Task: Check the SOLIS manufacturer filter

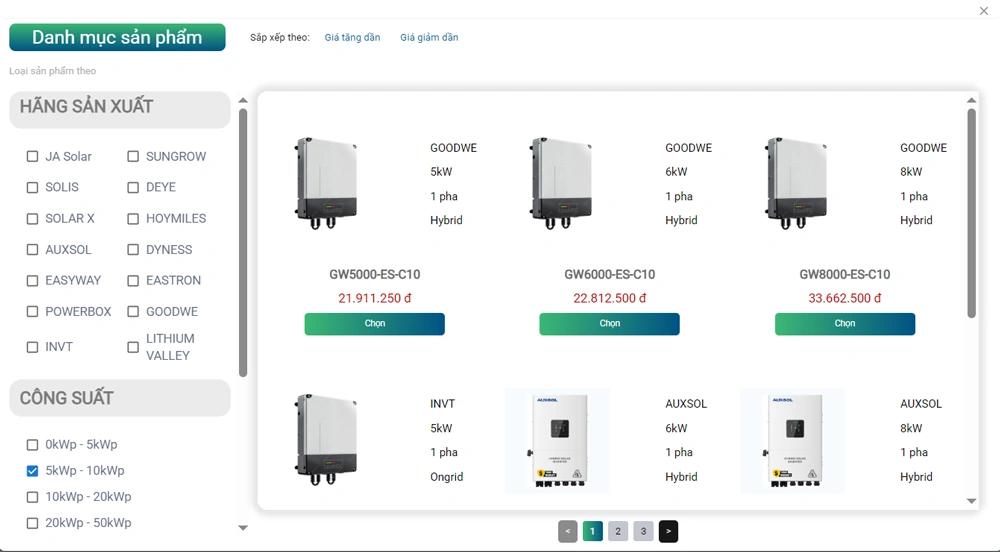Action: (33, 187)
